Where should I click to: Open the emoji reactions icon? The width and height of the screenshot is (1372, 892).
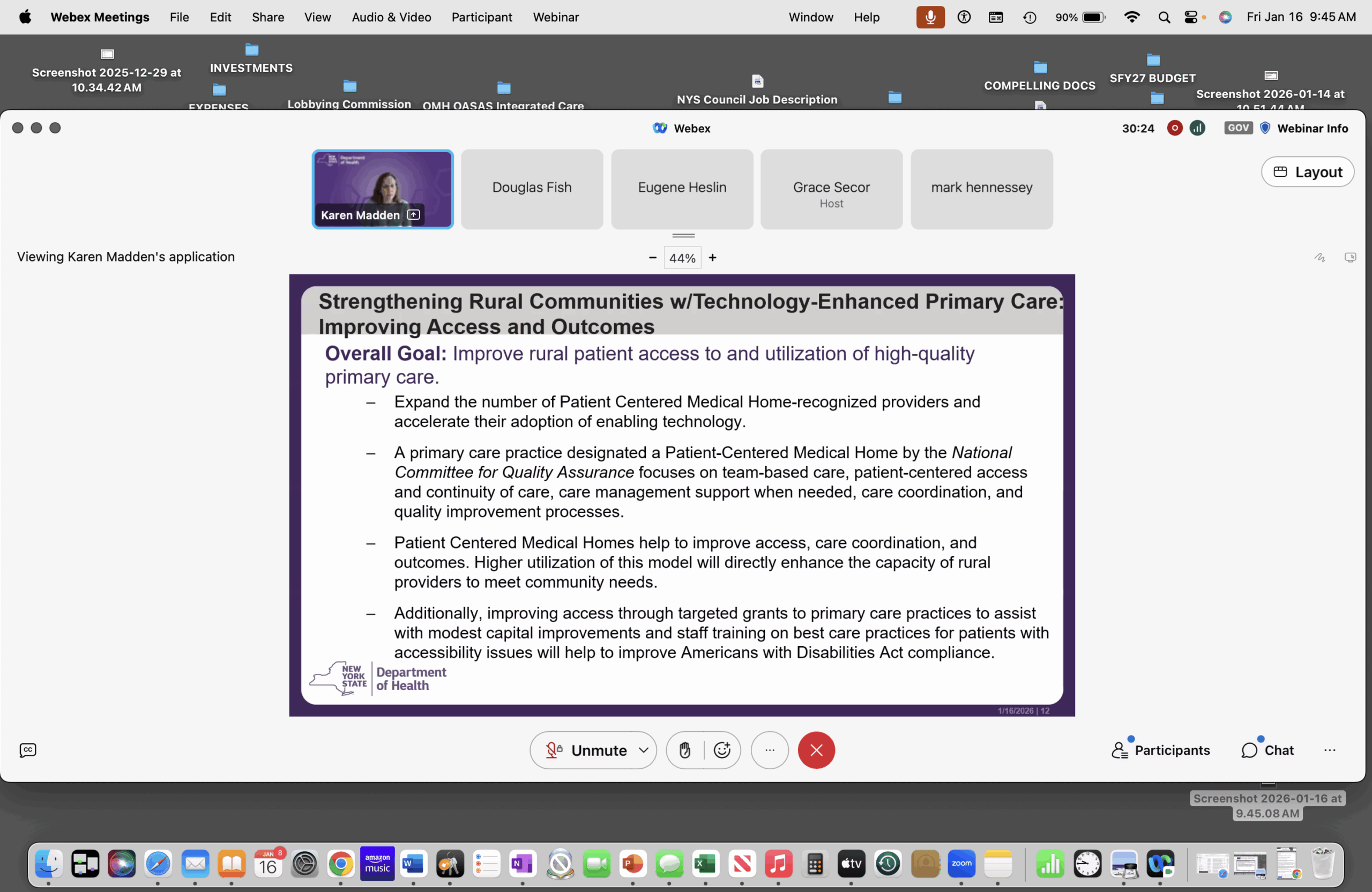(722, 750)
